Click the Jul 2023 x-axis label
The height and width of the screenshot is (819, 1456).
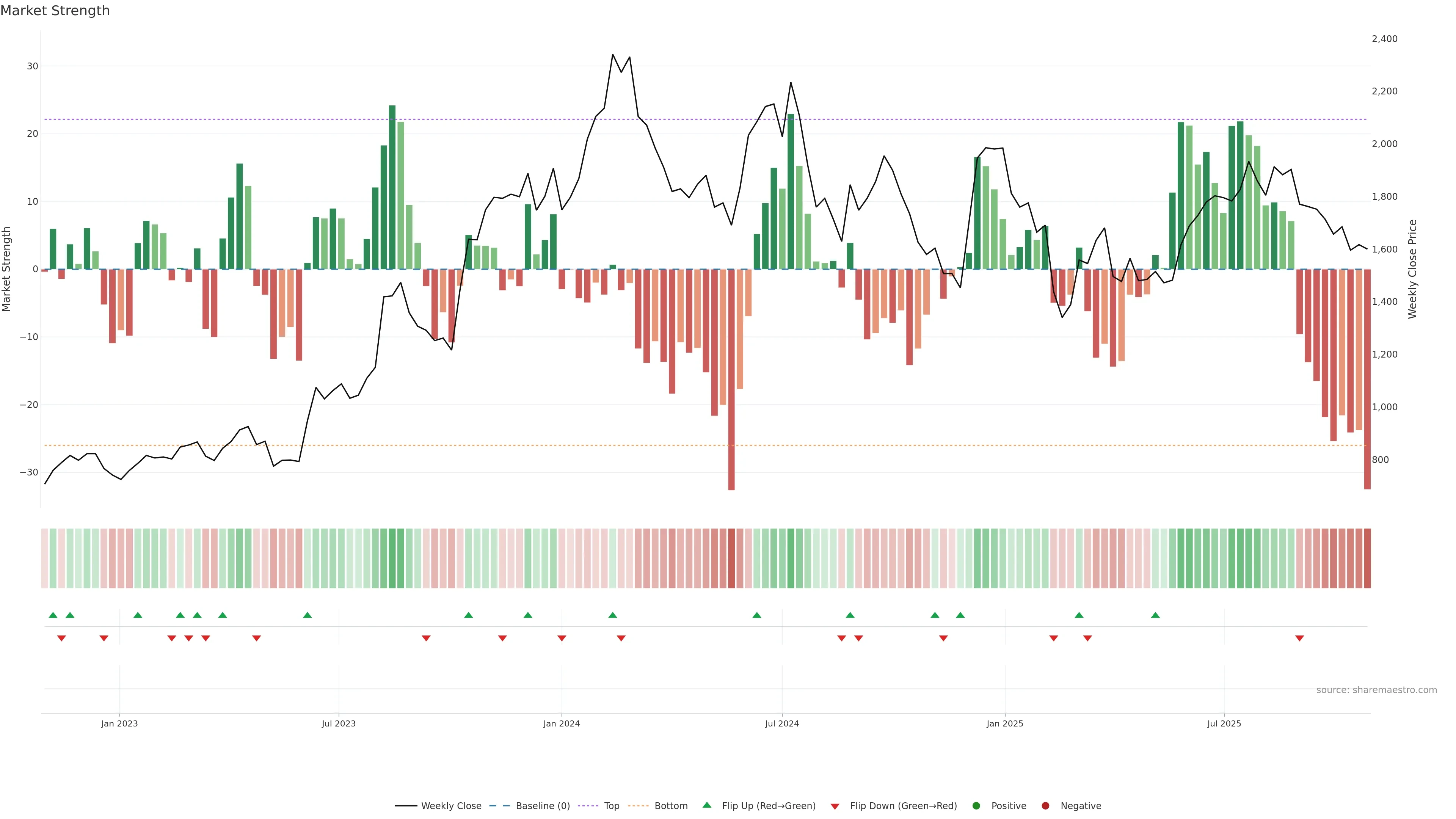339,723
